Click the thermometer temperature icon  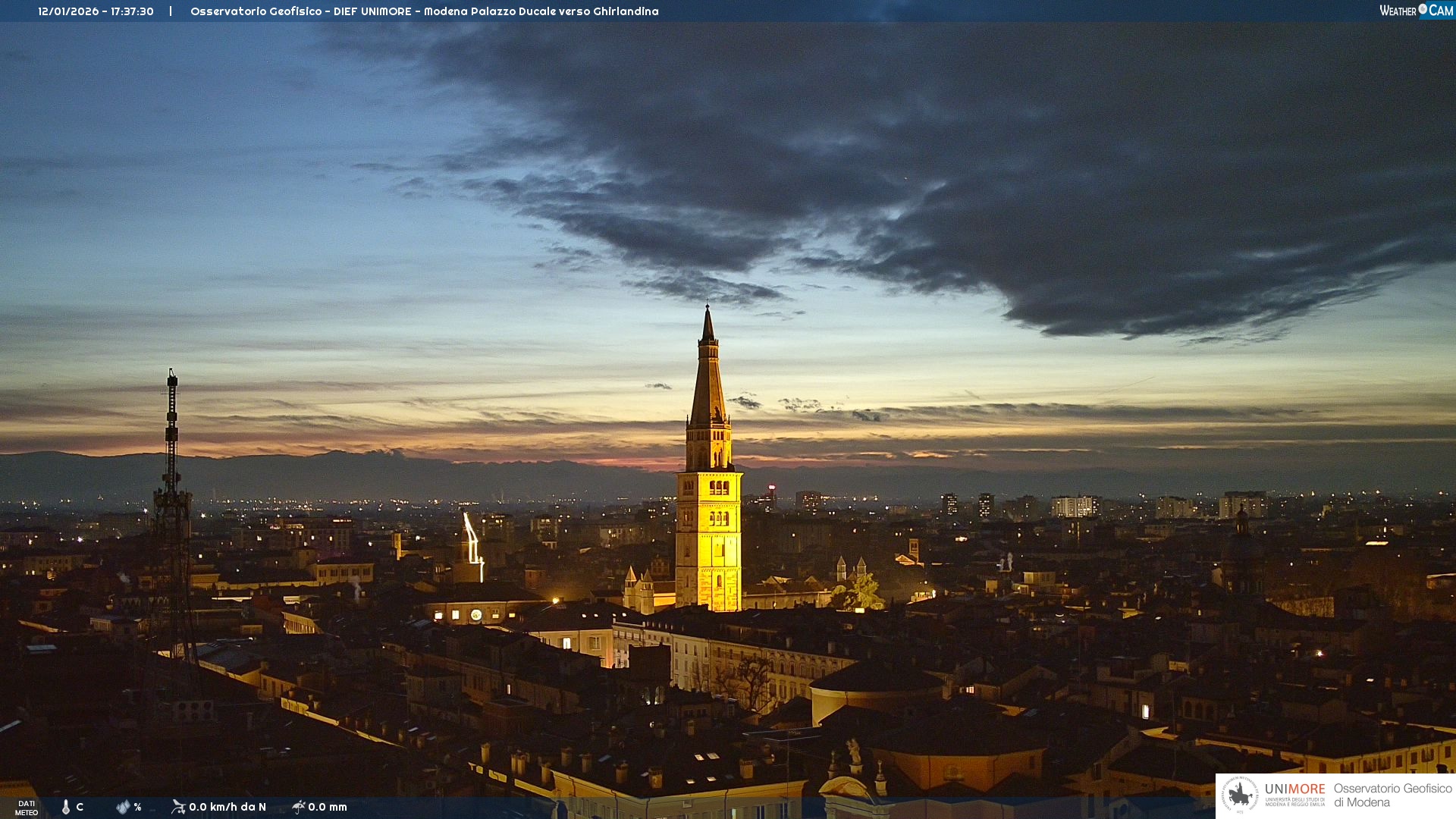click(66, 807)
